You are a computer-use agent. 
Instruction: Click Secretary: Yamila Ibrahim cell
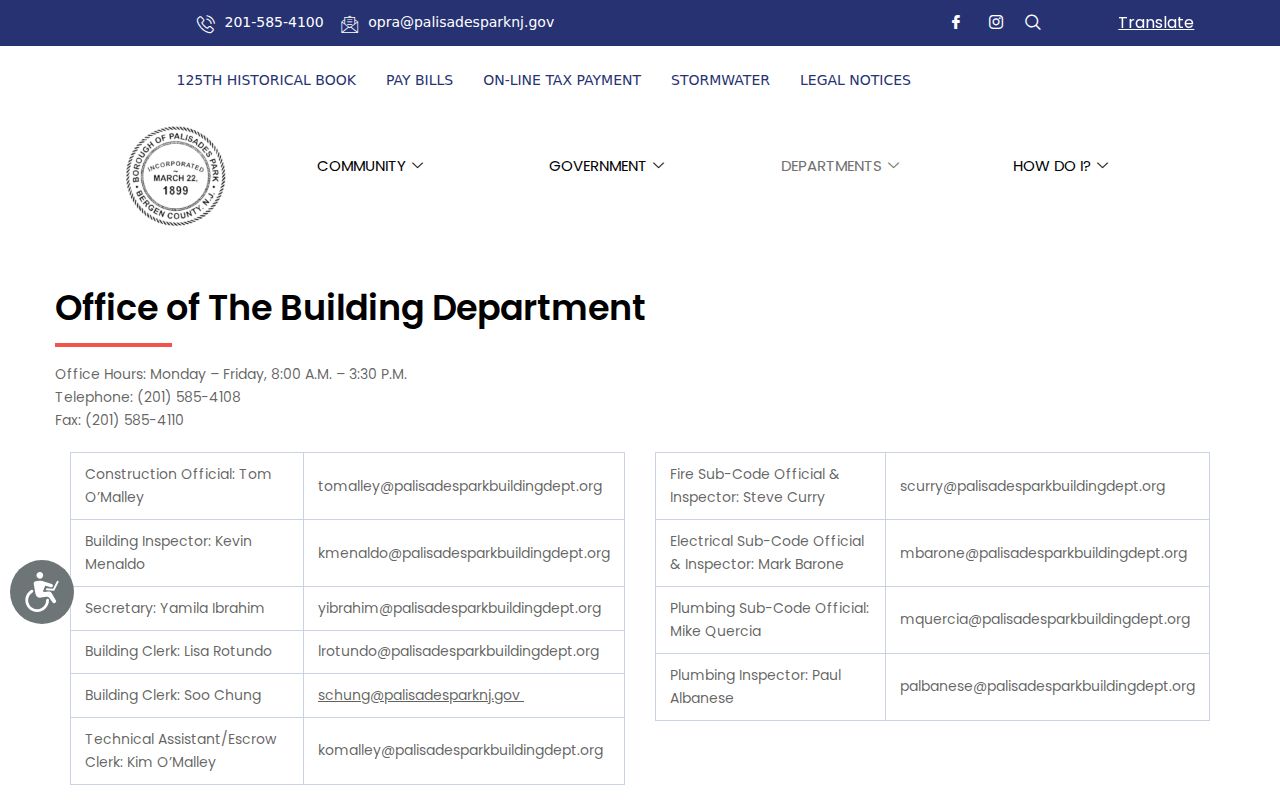[x=187, y=608]
